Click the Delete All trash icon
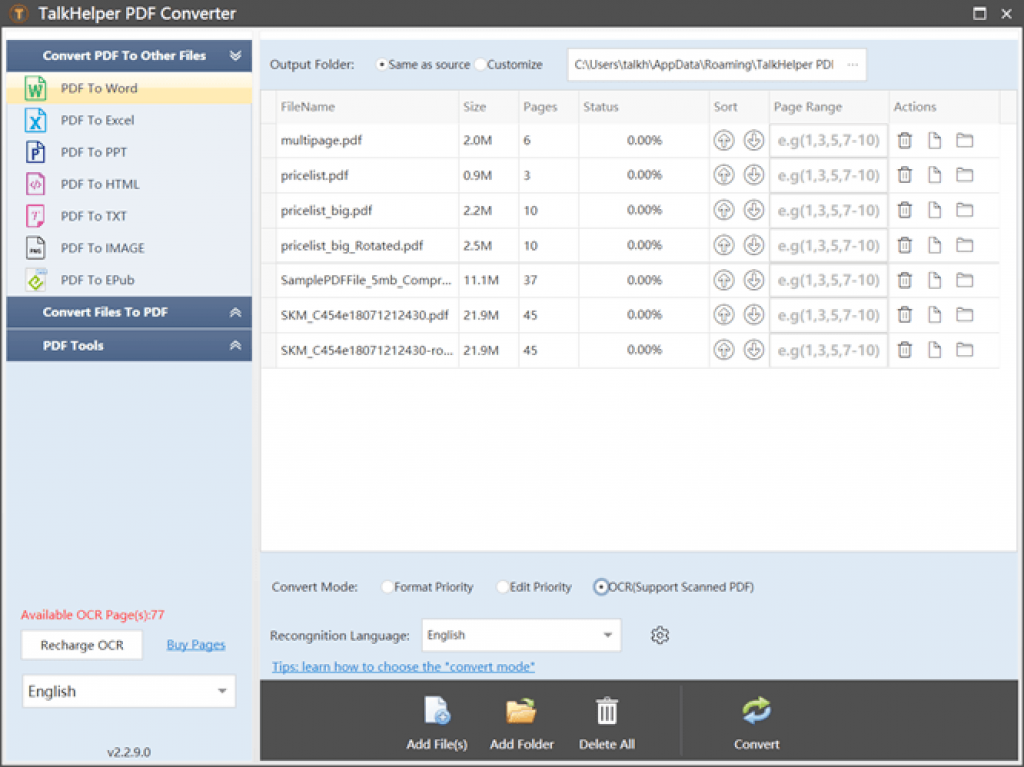 [607, 711]
